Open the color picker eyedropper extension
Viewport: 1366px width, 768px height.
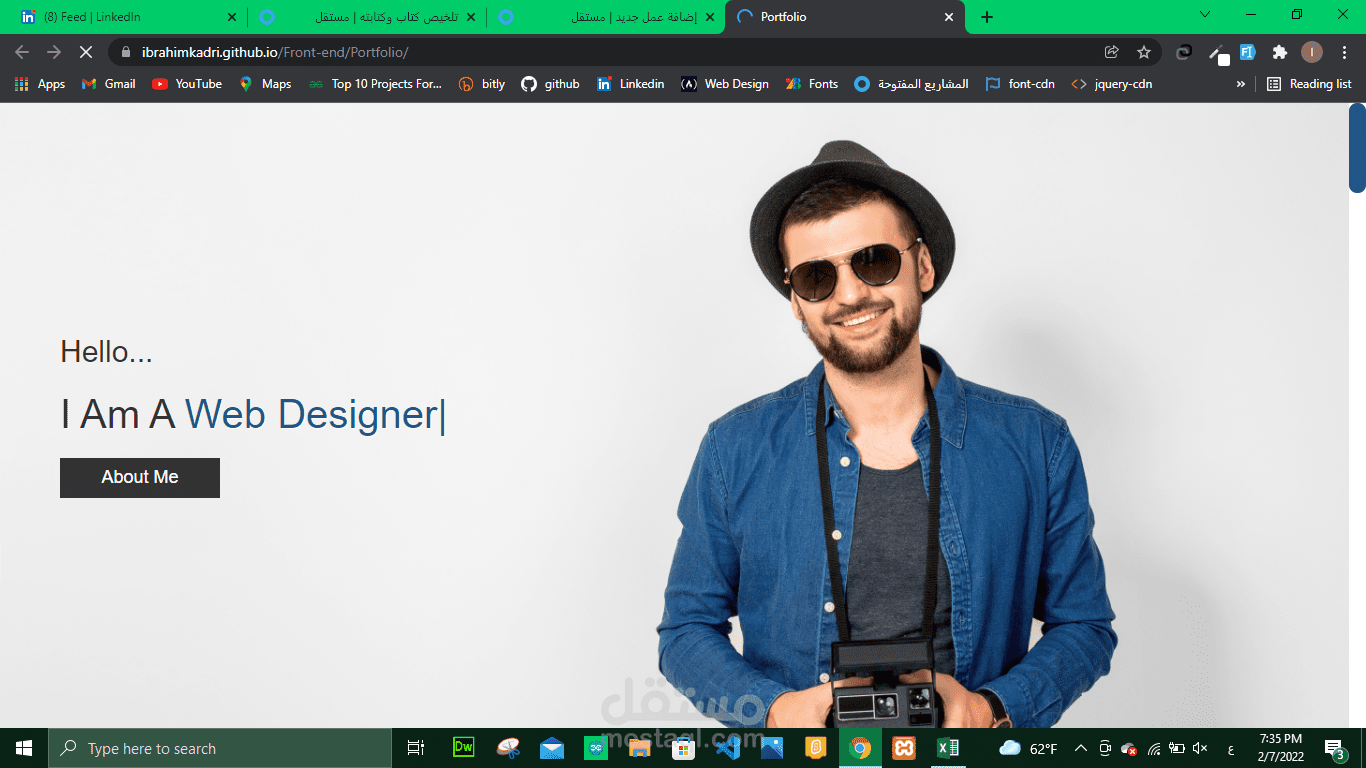coord(1217,53)
